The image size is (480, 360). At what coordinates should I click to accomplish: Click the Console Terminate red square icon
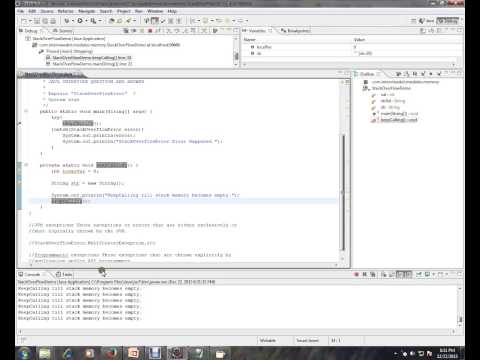[x=356, y=274]
